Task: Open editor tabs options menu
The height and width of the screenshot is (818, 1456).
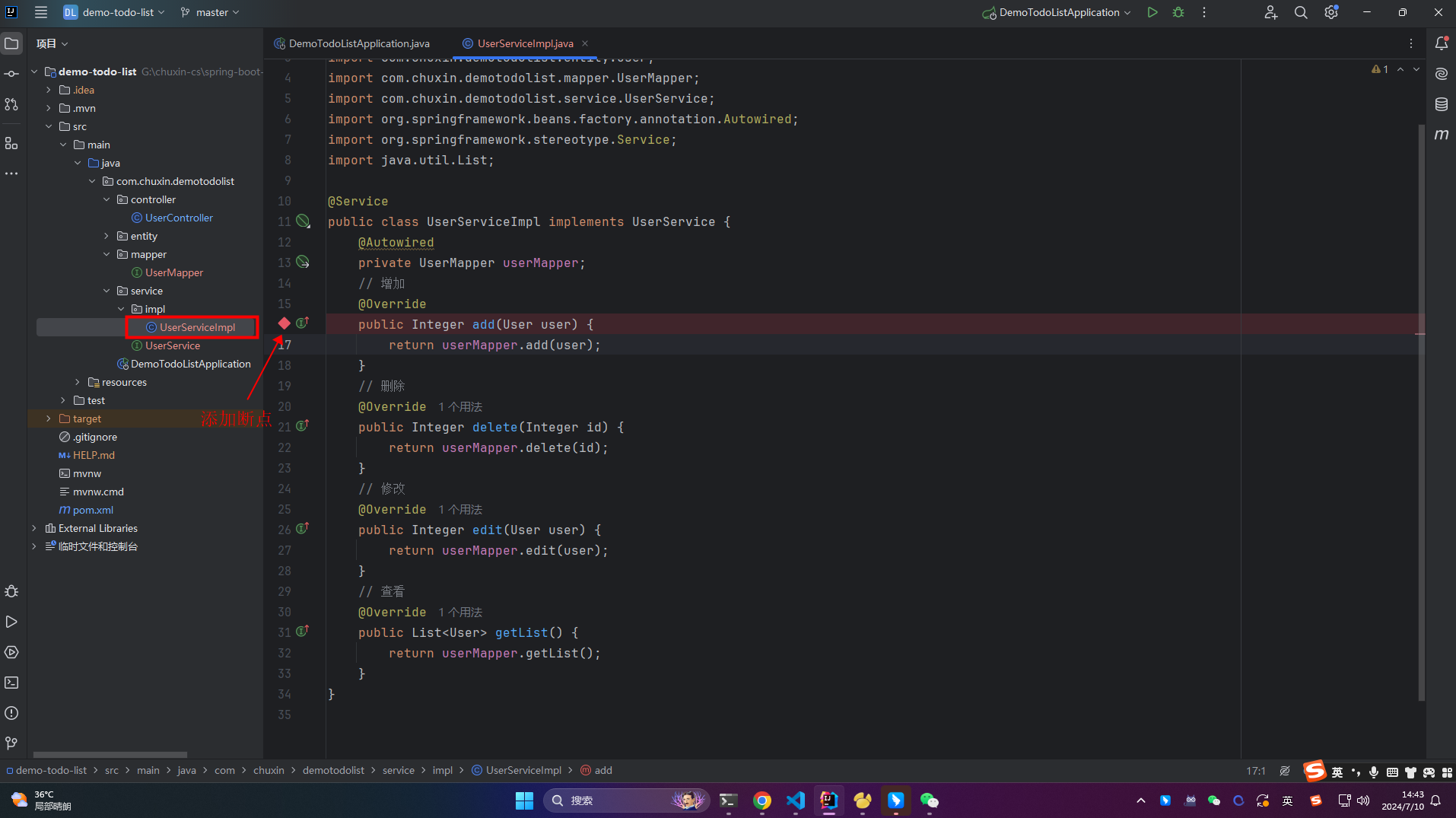Action: tap(1411, 43)
